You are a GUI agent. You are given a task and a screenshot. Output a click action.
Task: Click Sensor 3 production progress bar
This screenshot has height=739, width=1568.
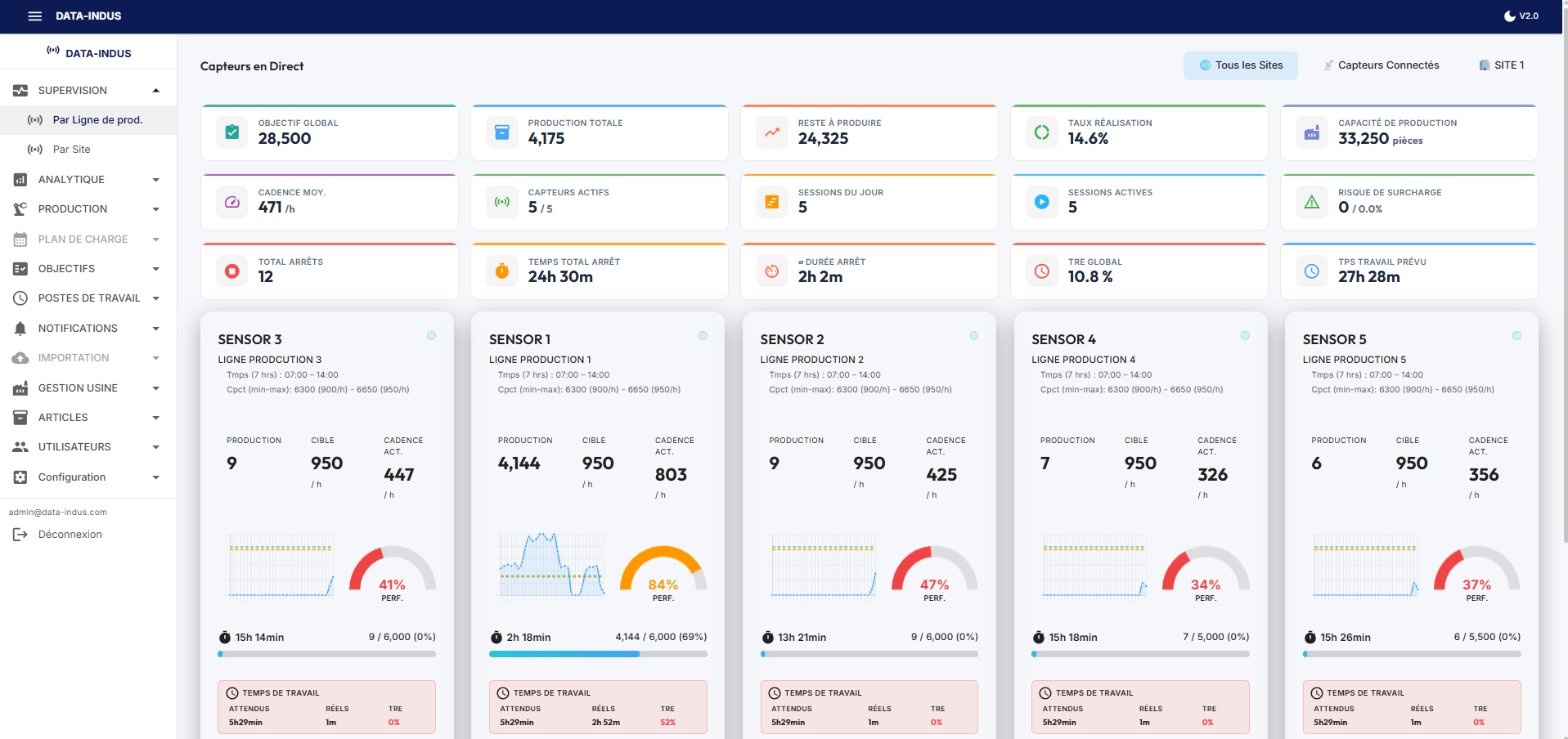326,654
